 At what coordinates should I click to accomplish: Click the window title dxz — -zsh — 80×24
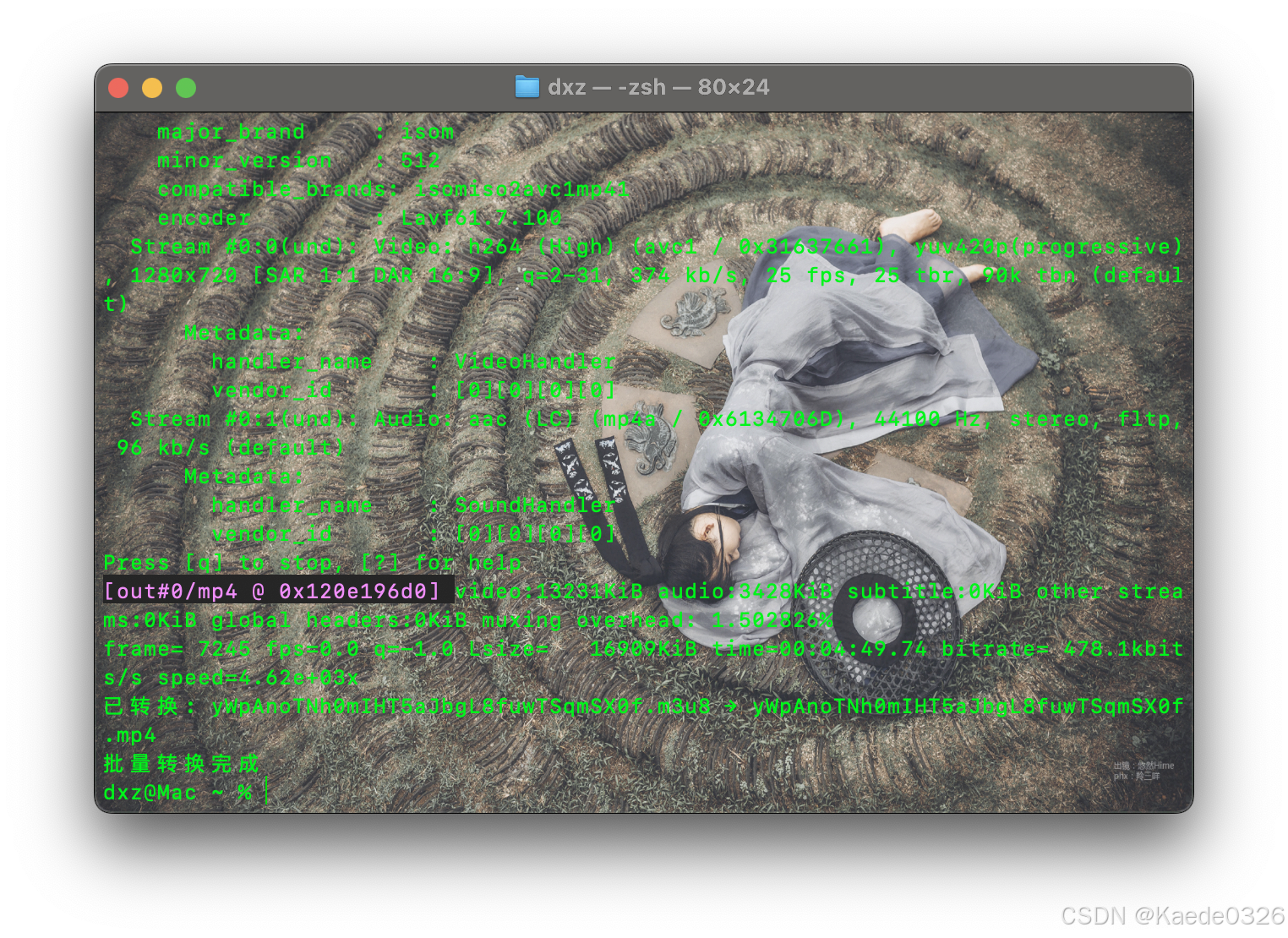pyautogui.click(x=659, y=86)
